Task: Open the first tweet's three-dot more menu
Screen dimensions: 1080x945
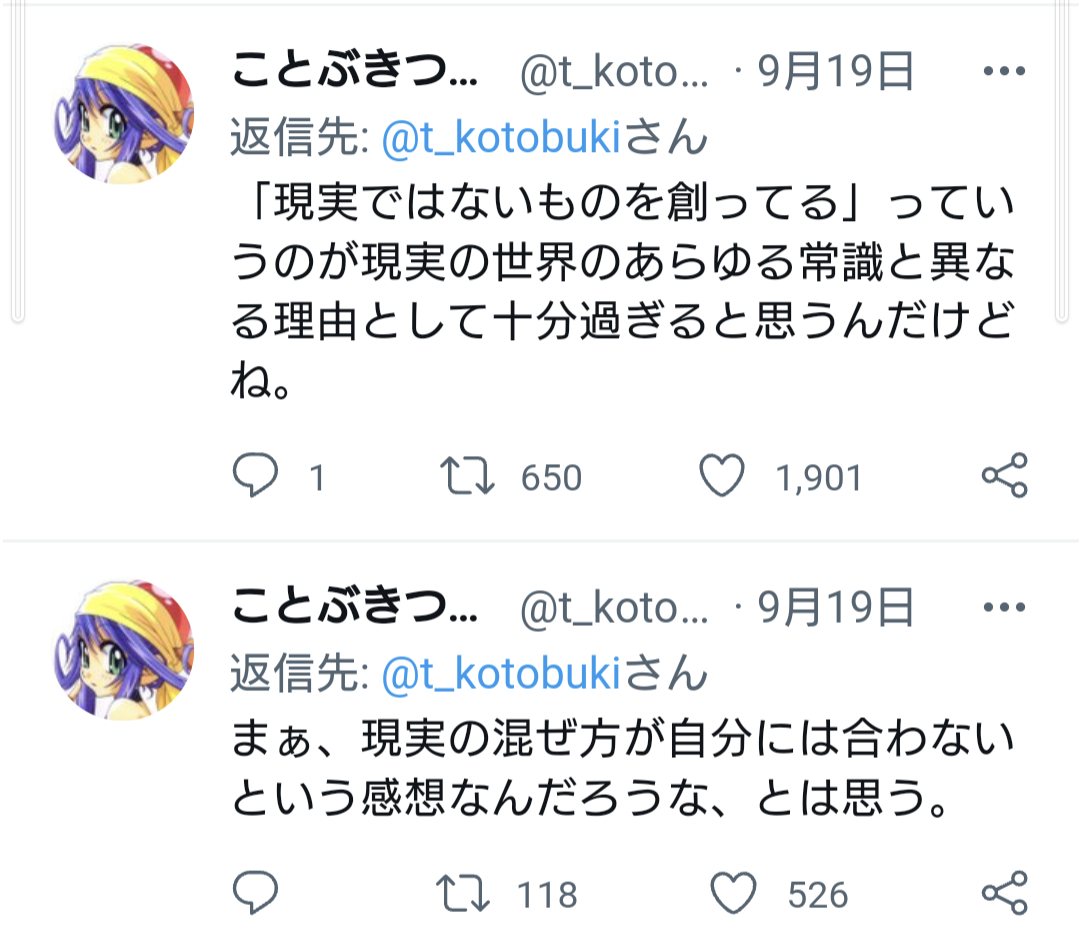Action: [1004, 71]
